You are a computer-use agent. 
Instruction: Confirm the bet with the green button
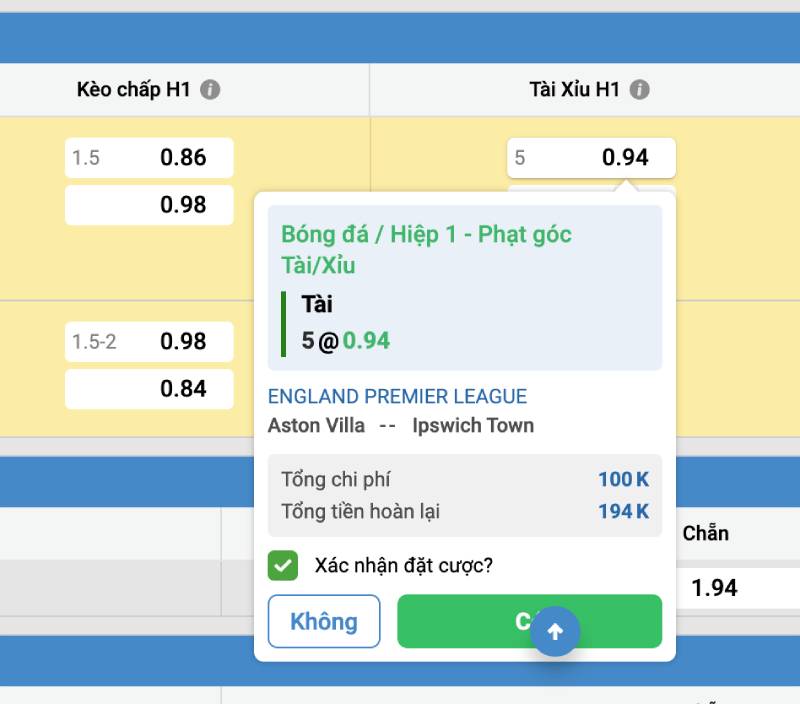480,621
